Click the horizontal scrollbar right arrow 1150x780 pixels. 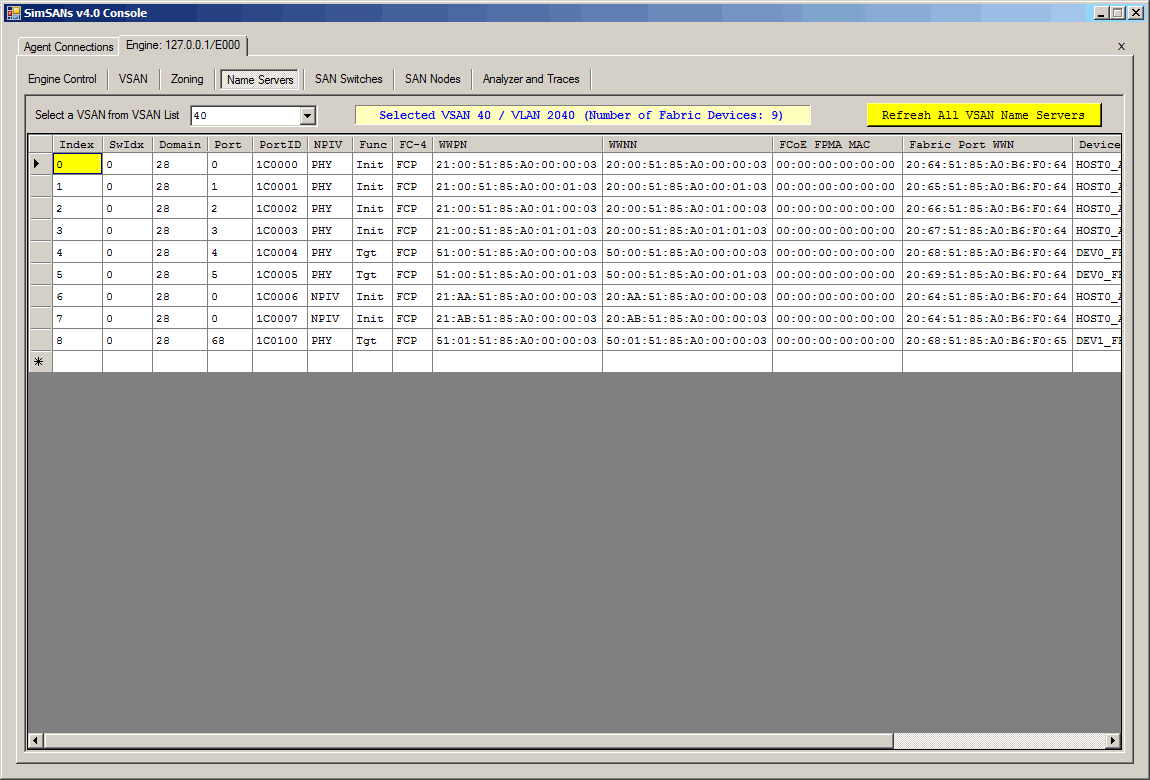click(x=1113, y=741)
